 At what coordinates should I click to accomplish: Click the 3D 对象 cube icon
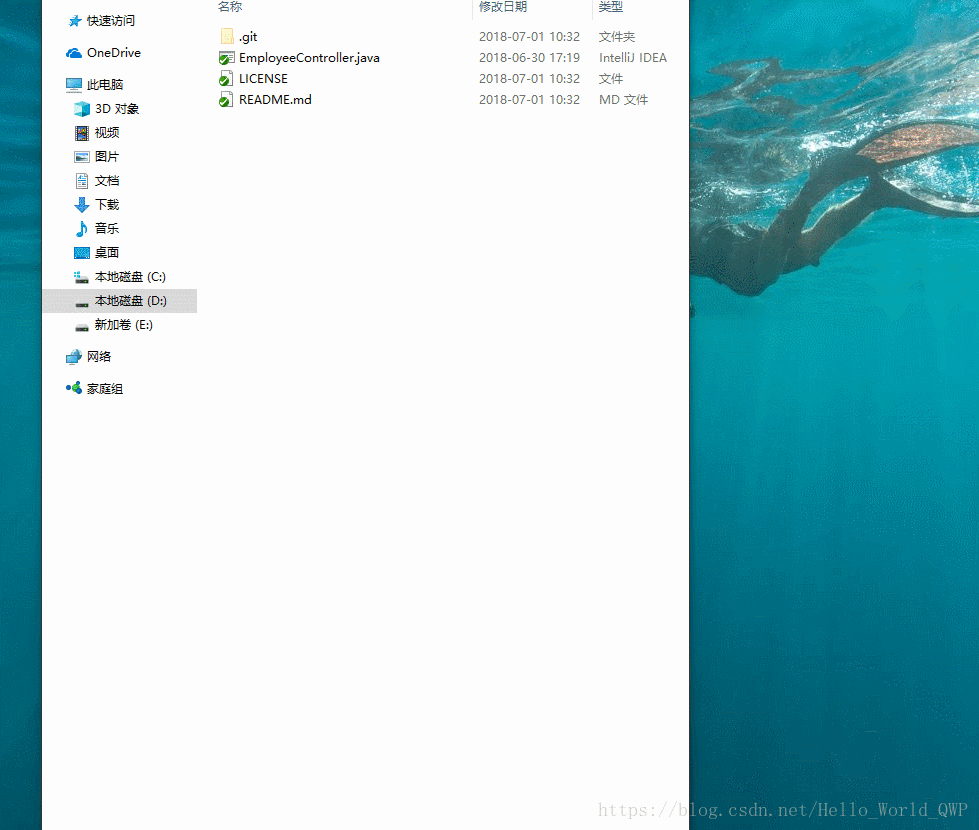[82, 109]
